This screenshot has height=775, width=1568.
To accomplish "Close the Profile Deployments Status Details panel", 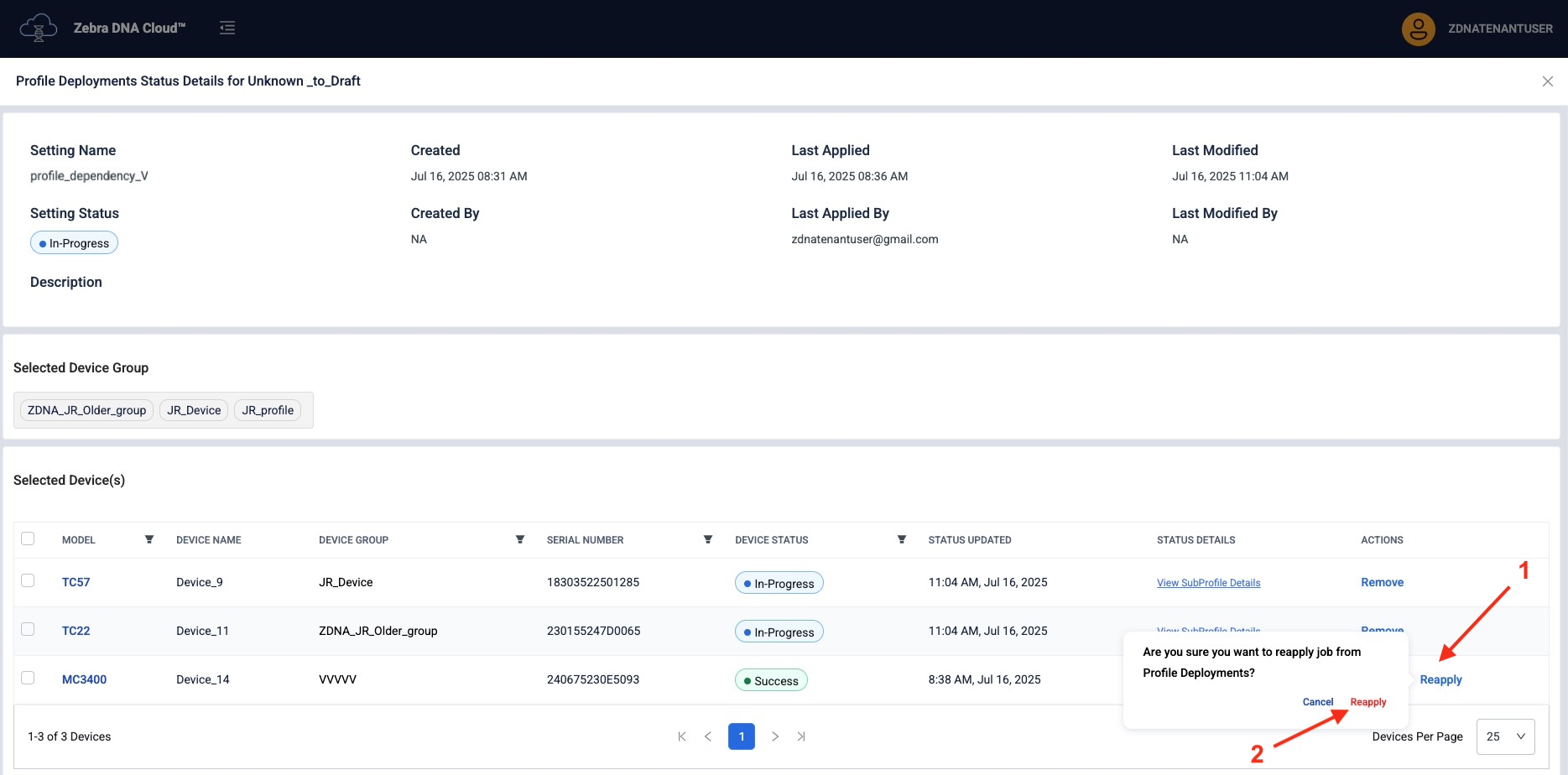I will click(1547, 81).
